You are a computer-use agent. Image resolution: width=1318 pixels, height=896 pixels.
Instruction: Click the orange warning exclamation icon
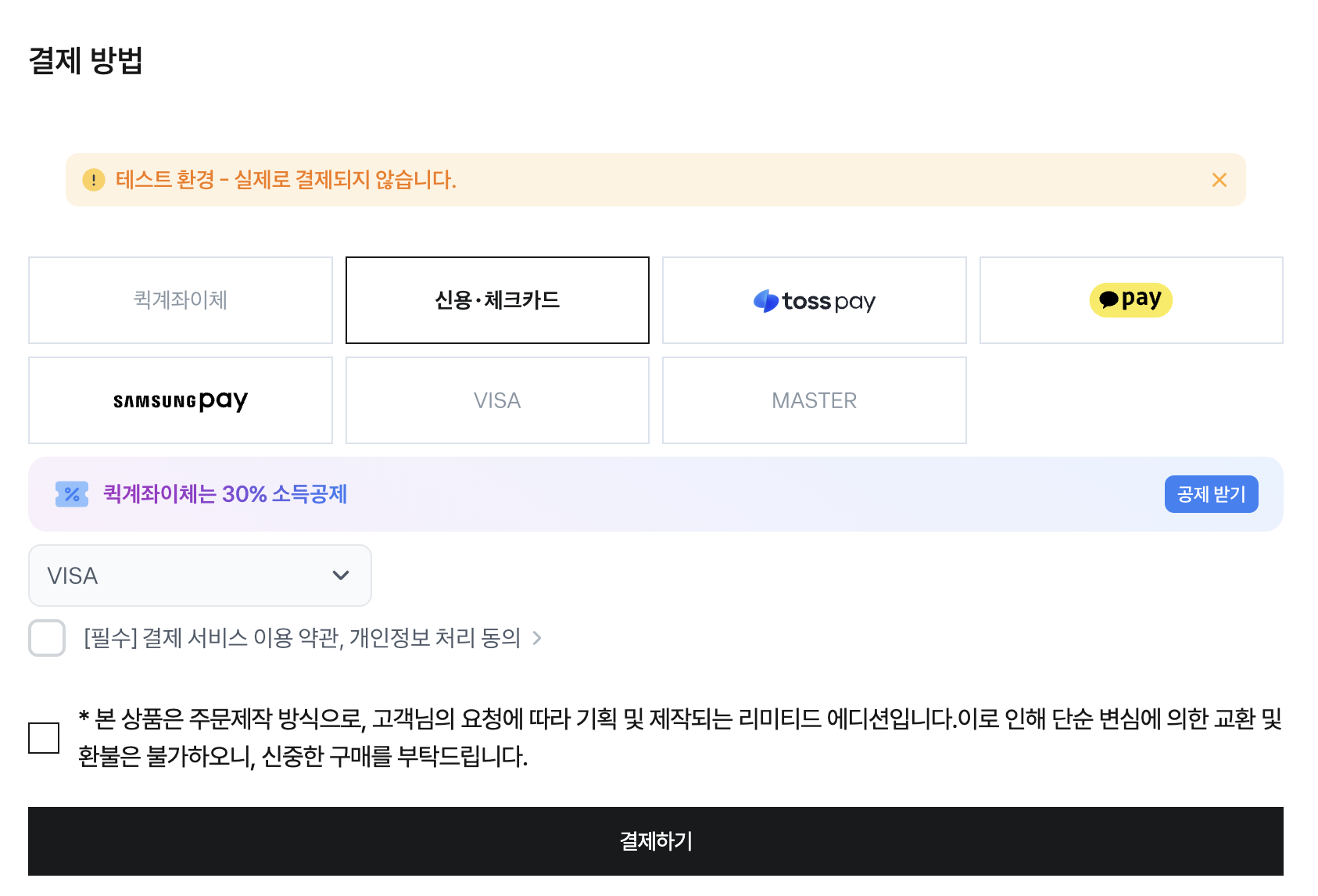click(x=94, y=180)
